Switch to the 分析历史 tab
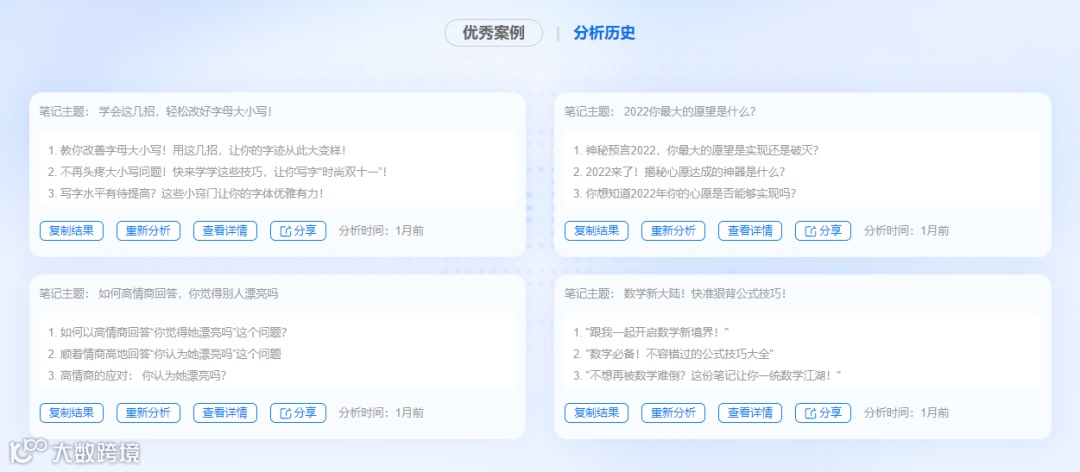This screenshot has height=472, width=1080. (604, 33)
